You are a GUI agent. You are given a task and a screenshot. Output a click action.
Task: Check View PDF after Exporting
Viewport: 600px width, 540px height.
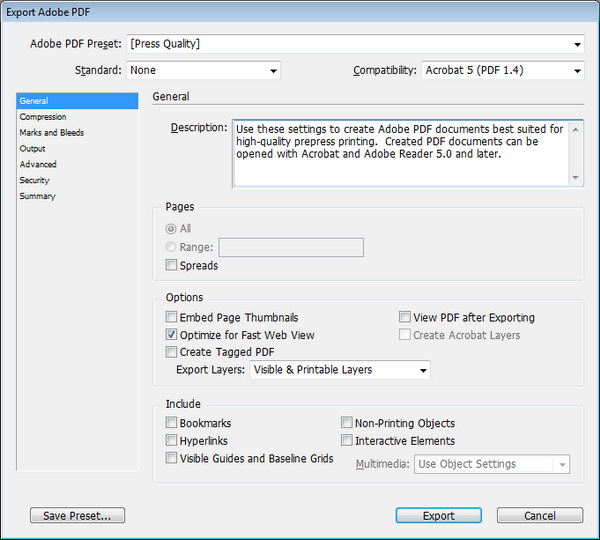[404, 317]
